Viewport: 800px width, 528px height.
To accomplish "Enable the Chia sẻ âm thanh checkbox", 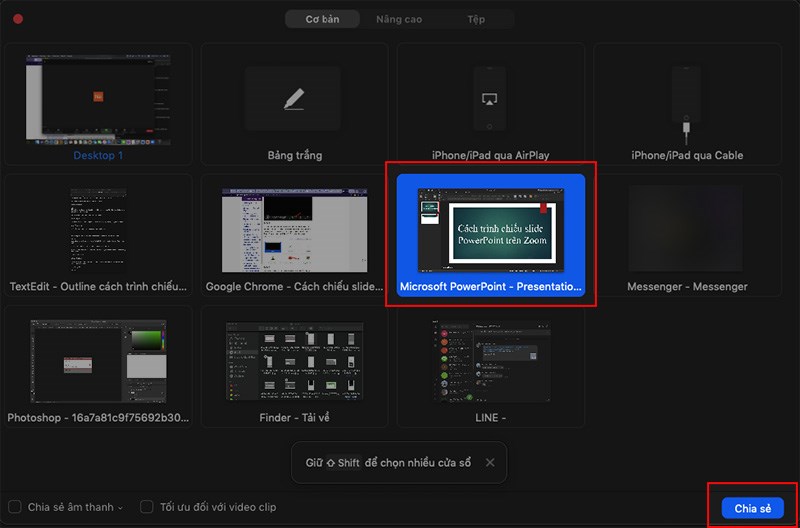I will click(x=15, y=507).
